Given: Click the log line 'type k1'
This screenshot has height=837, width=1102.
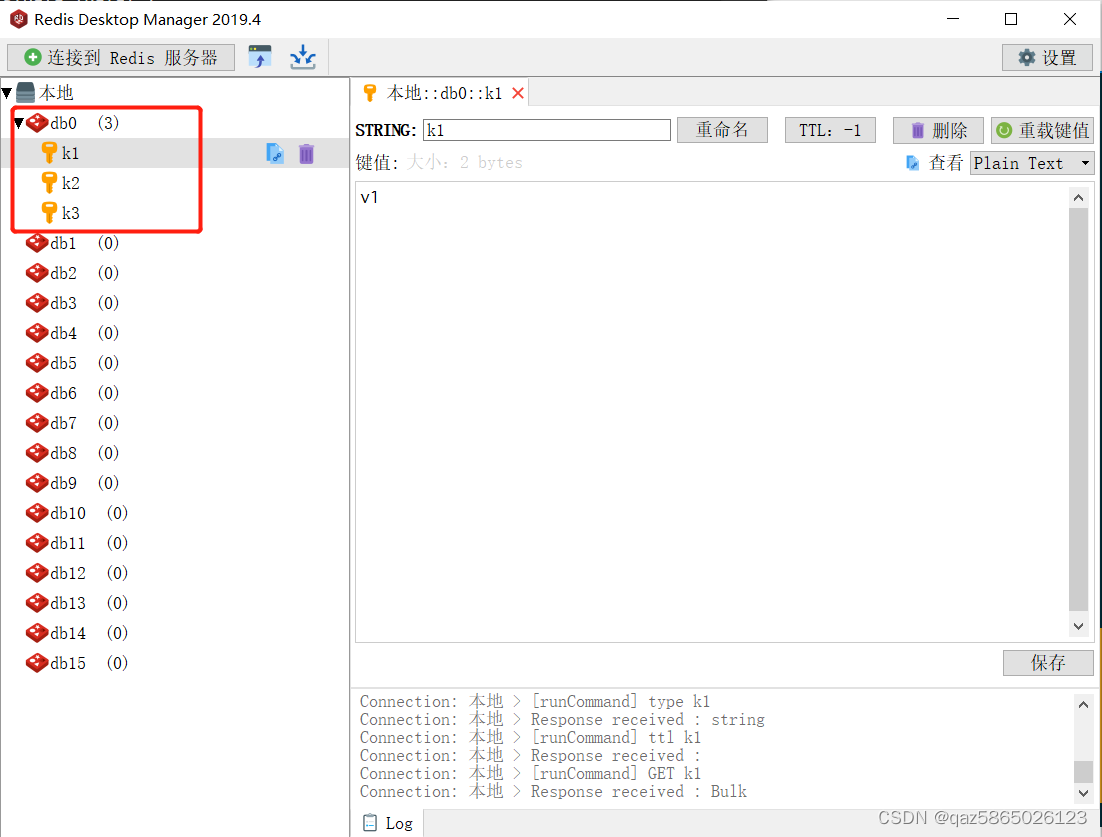Looking at the screenshot, I should pos(535,701).
